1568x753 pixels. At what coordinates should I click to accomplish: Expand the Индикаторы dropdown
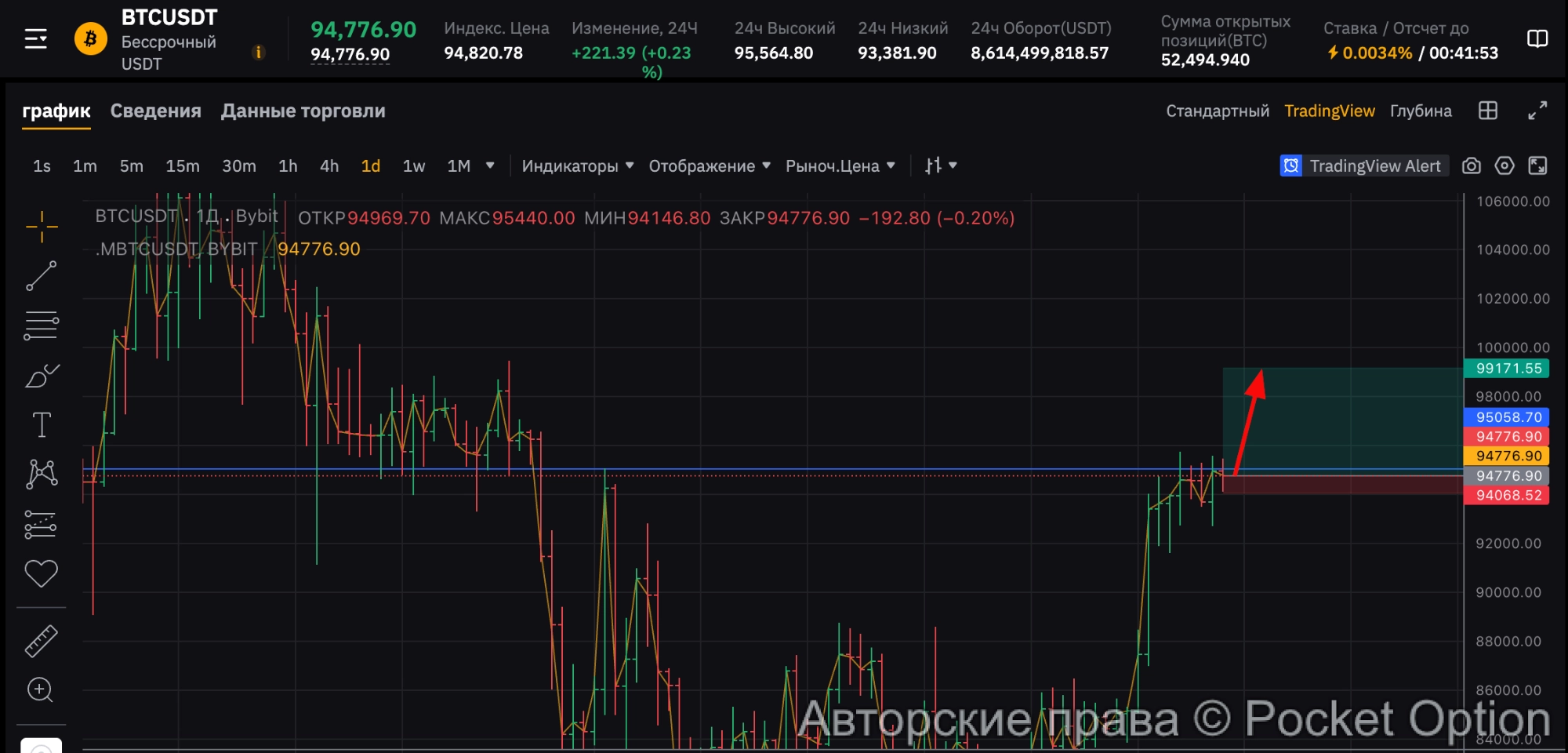tap(577, 166)
